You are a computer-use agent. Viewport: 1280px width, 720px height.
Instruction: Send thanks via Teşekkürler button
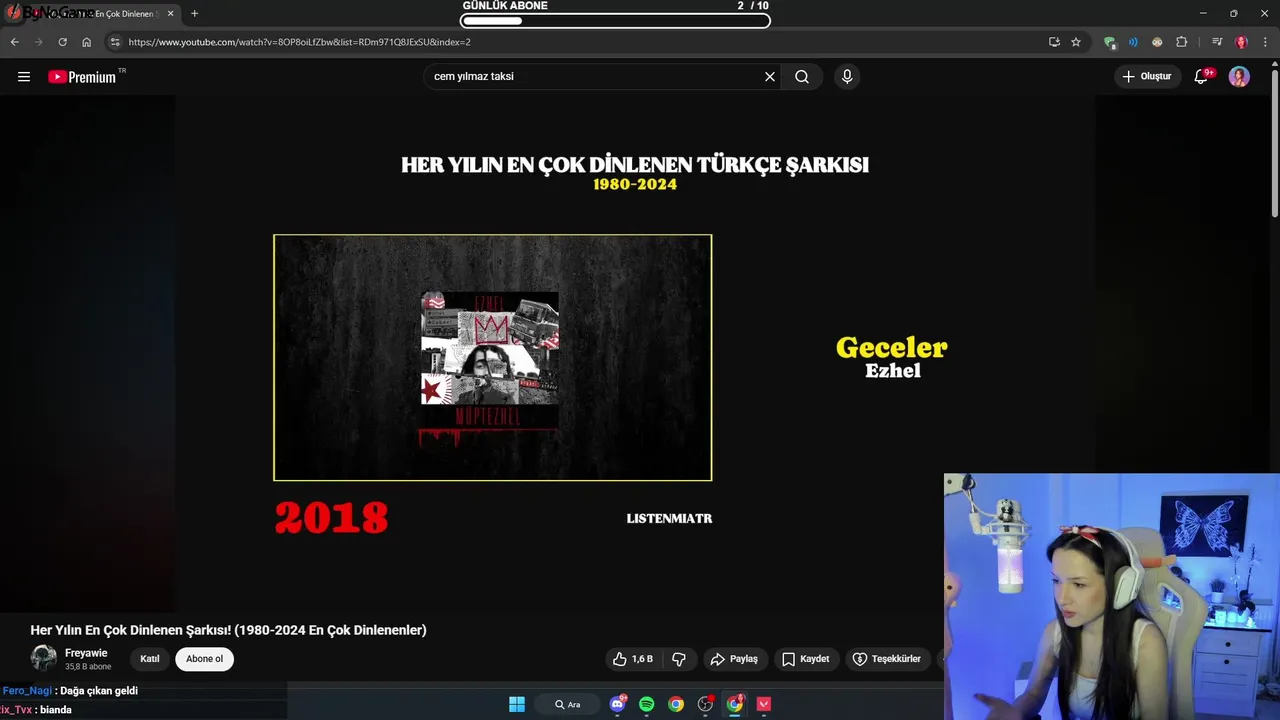[887, 659]
